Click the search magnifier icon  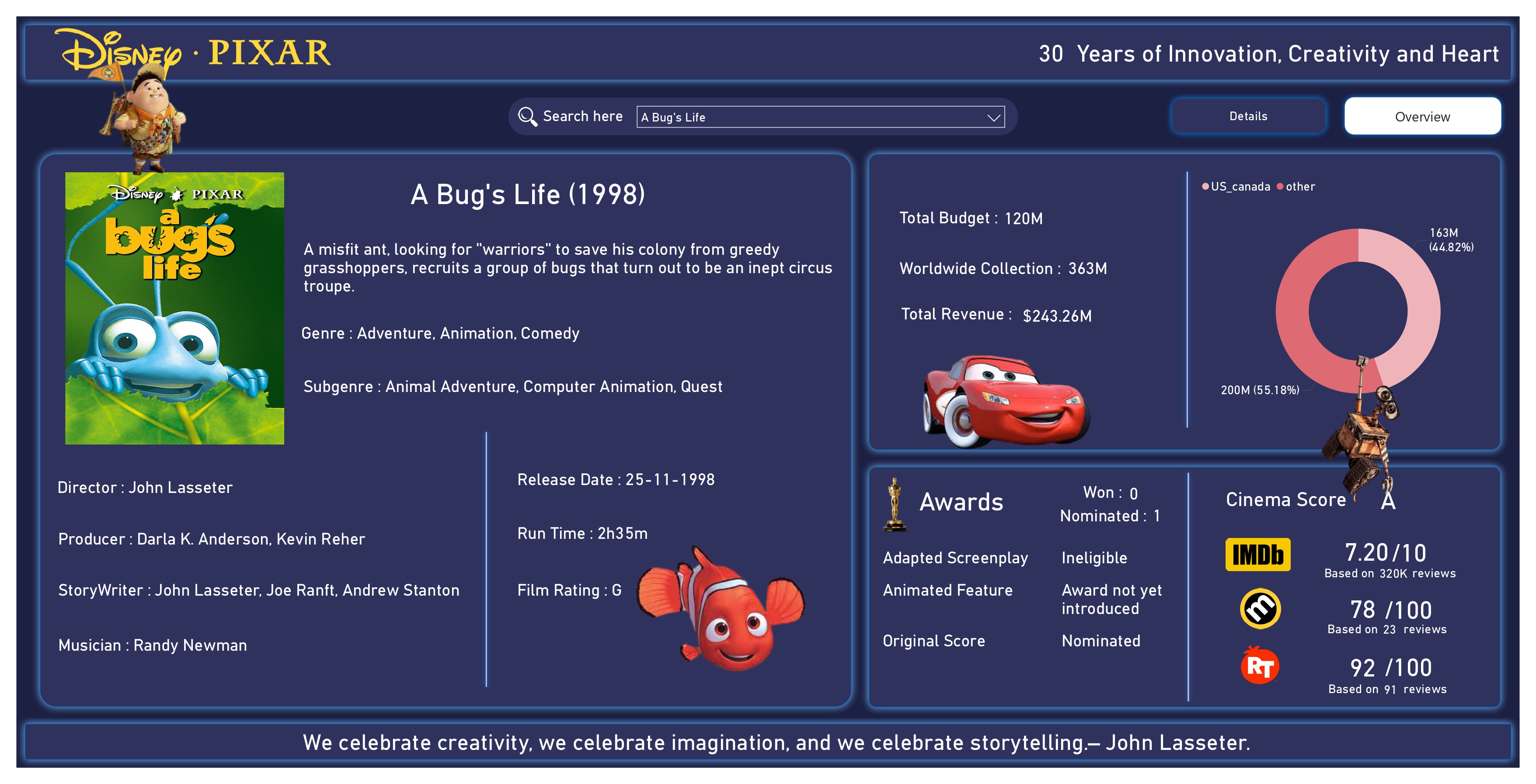(527, 116)
